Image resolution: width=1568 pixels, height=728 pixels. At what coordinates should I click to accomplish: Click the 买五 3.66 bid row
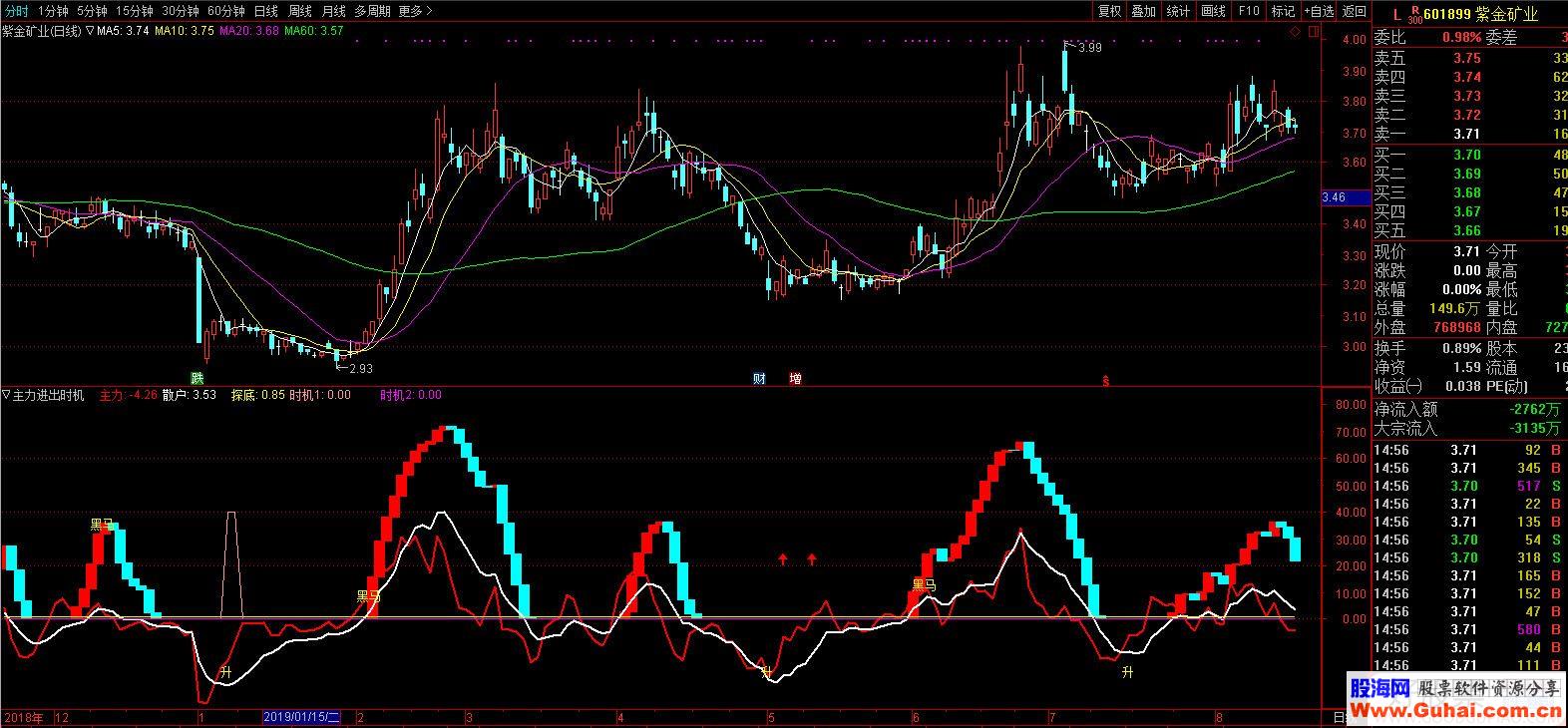1470,230
